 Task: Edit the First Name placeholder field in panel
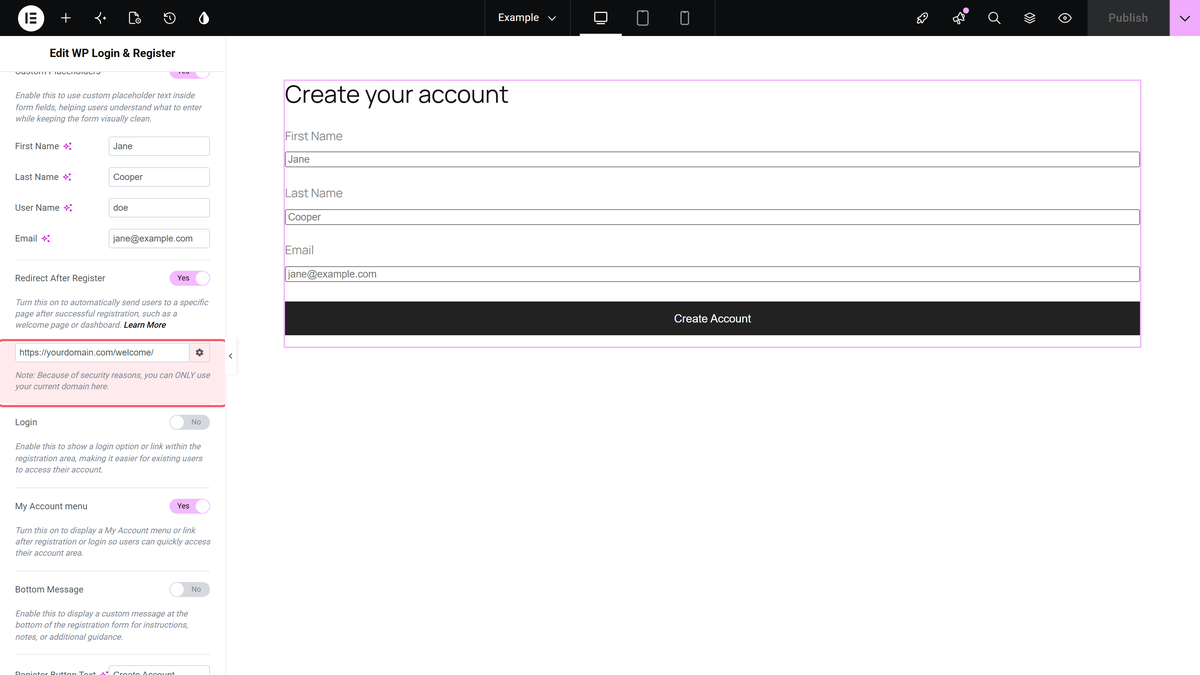tap(159, 146)
